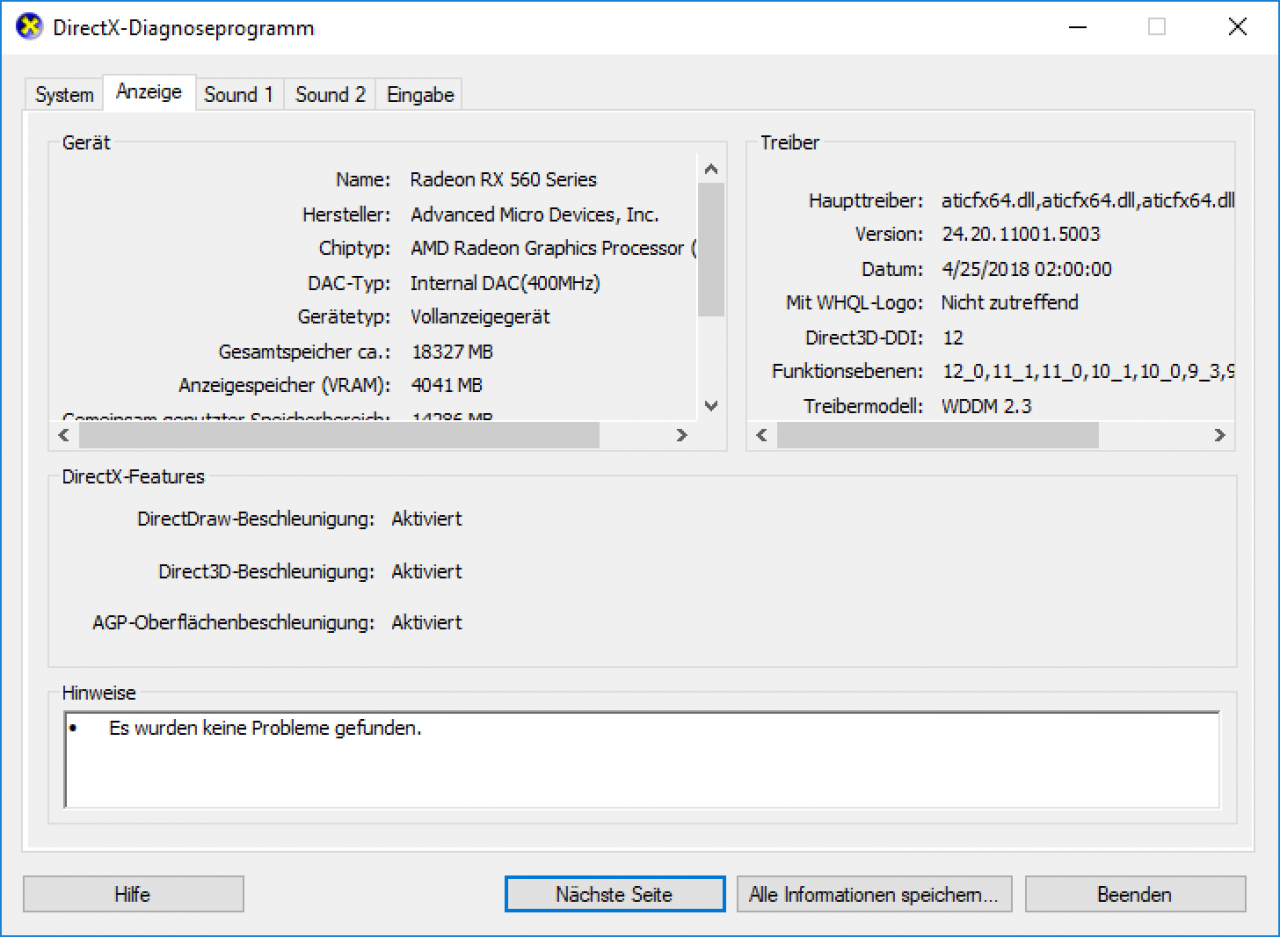
Task: Select the Anzeige tab
Action: (x=149, y=92)
